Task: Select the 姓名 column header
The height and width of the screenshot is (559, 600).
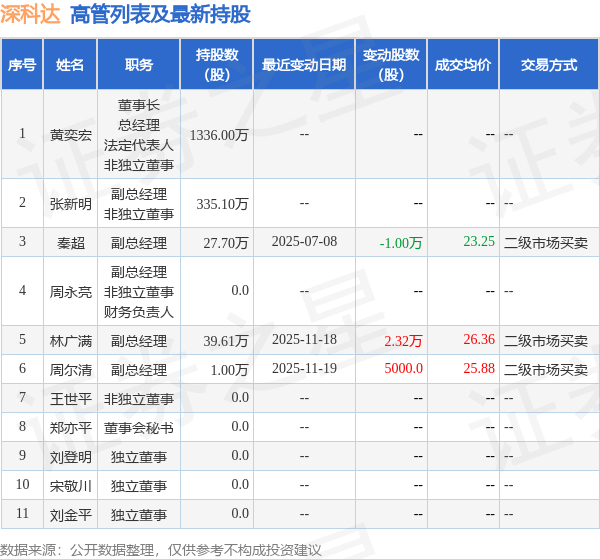Action: (x=70, y=65)
